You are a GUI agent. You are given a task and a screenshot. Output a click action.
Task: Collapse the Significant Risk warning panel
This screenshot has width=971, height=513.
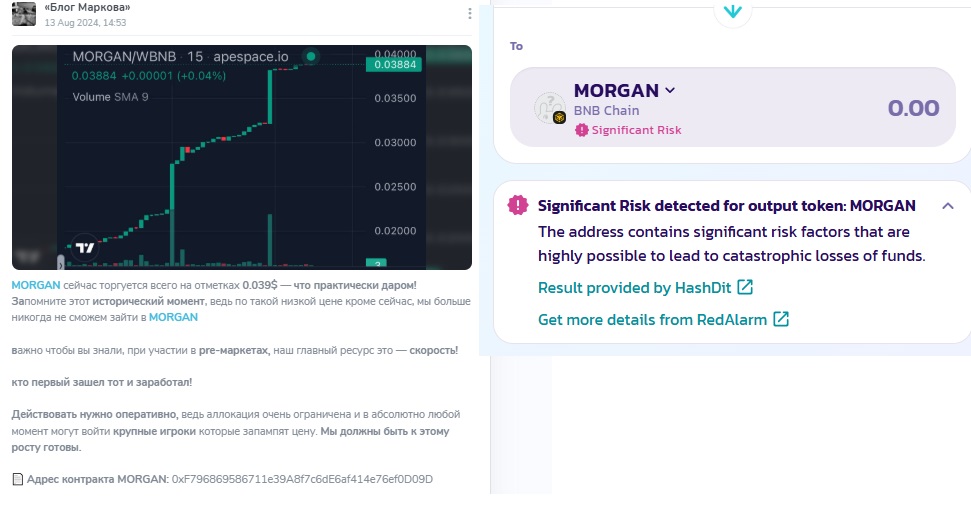click(948, 206)
